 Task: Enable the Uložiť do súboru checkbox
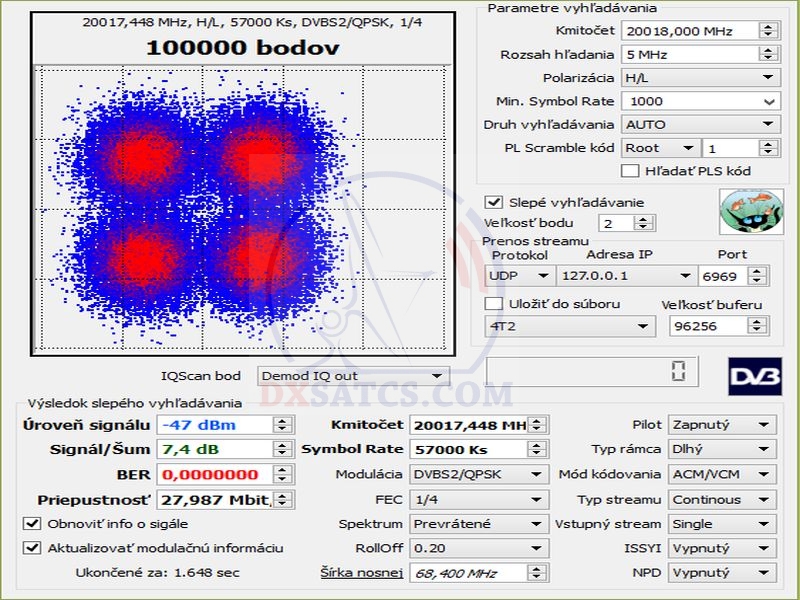(493, 304)
